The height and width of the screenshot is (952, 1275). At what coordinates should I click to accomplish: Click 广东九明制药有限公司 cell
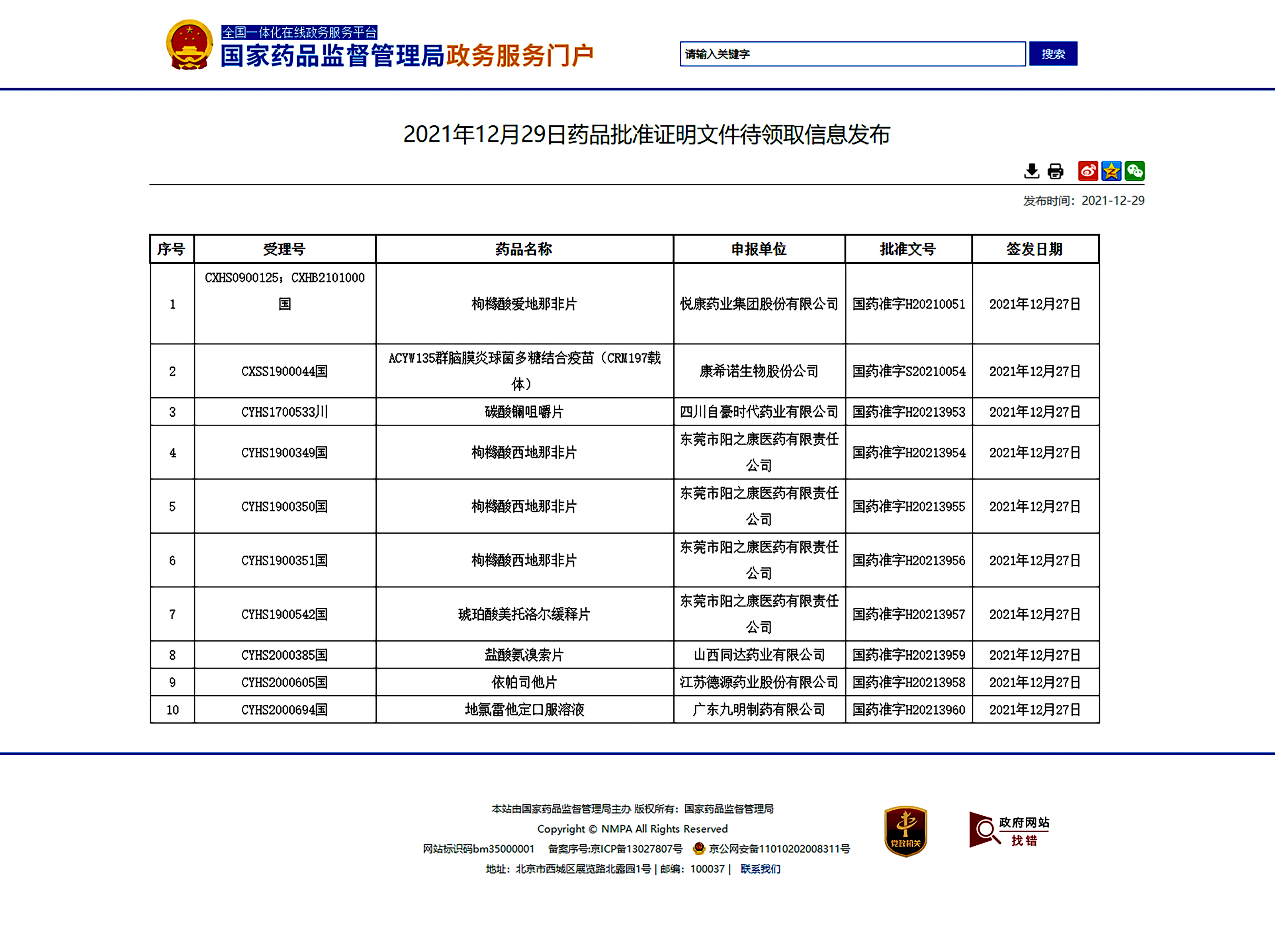tap(759, 710)
